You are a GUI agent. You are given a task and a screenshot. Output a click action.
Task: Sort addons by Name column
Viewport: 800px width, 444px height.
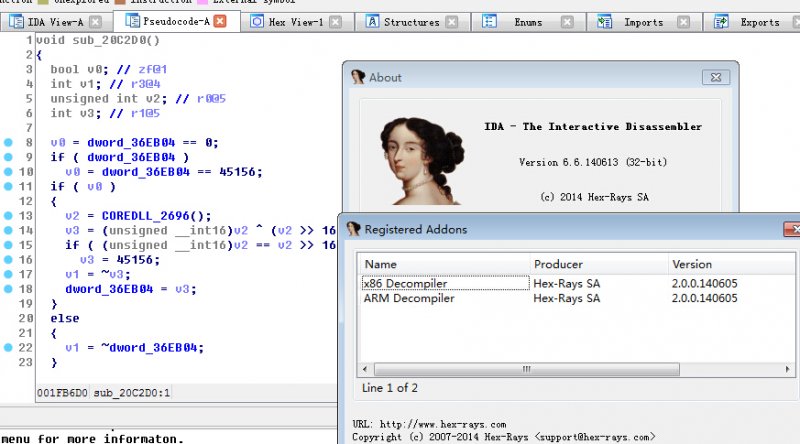click(x=443, y=264)
